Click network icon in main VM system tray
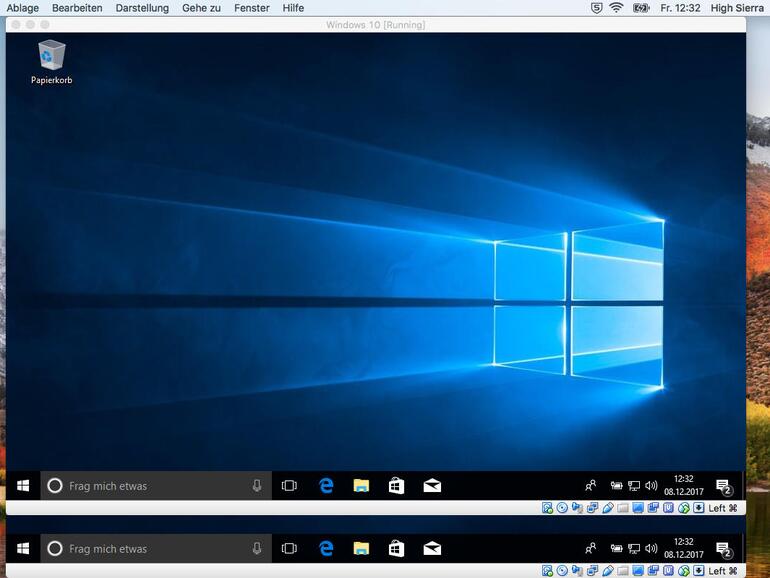The width and height of the screenshot is (770, 578). click(x=634, y=486)
